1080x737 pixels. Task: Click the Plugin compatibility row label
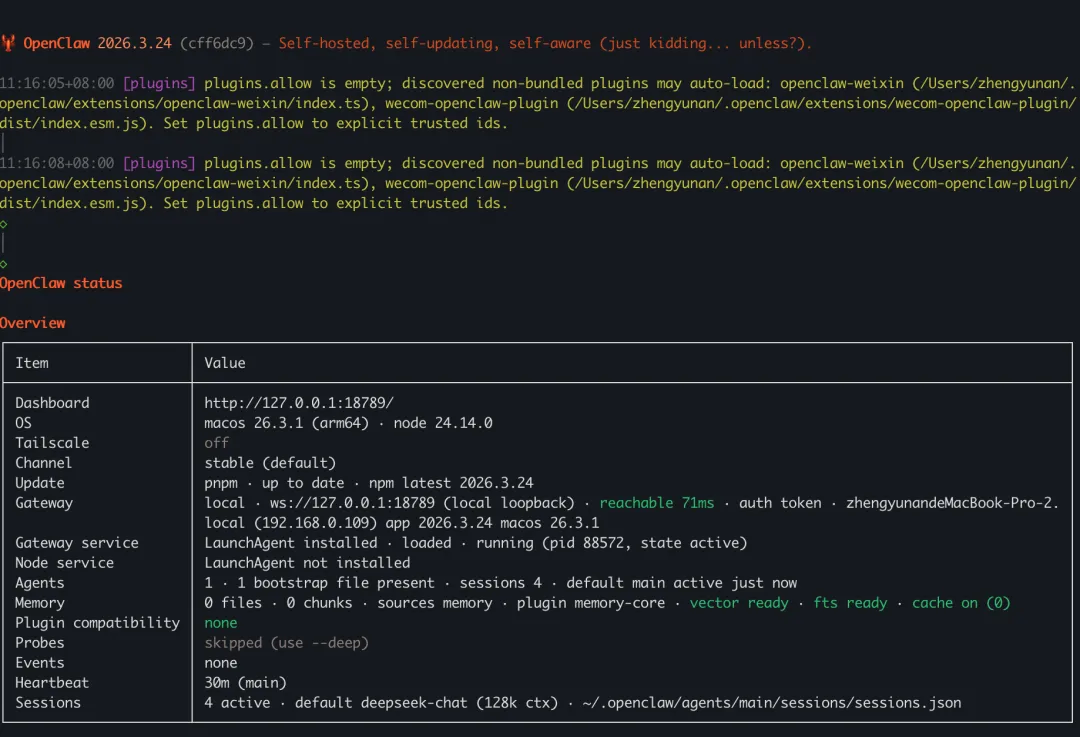pos(98,623)
